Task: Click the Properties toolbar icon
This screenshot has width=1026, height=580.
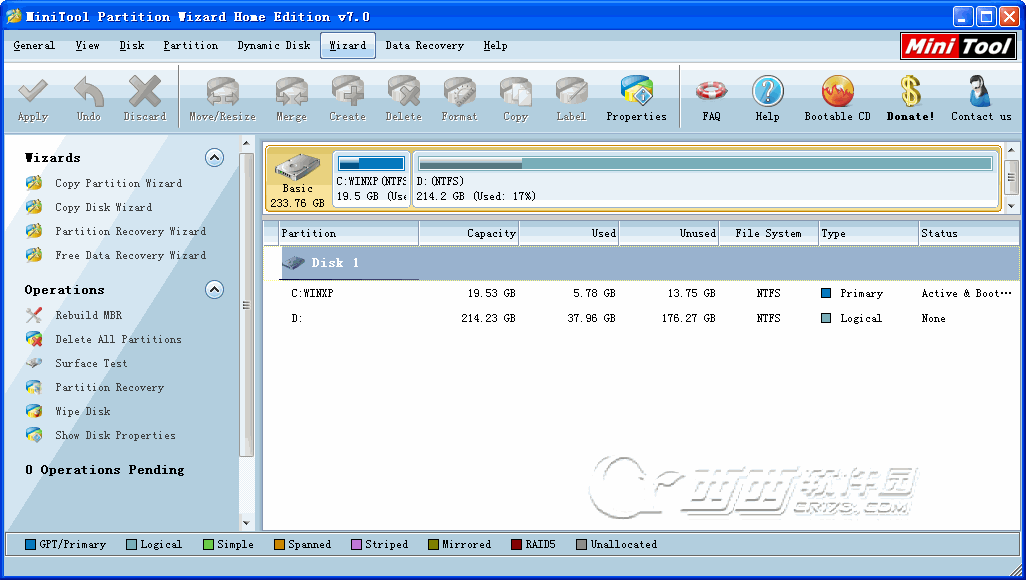Action: tap(636, 93)
